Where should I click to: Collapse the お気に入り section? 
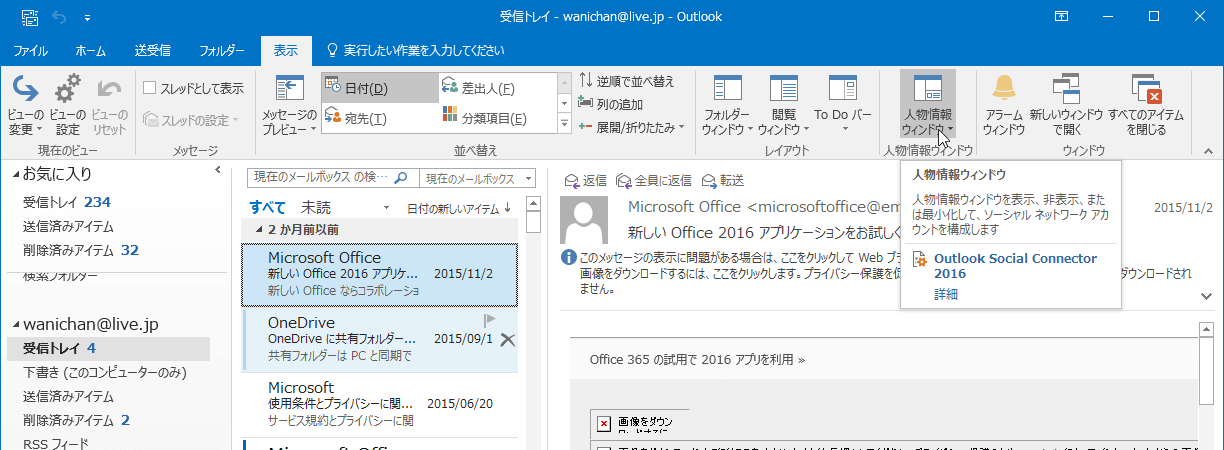coord(15,175)
